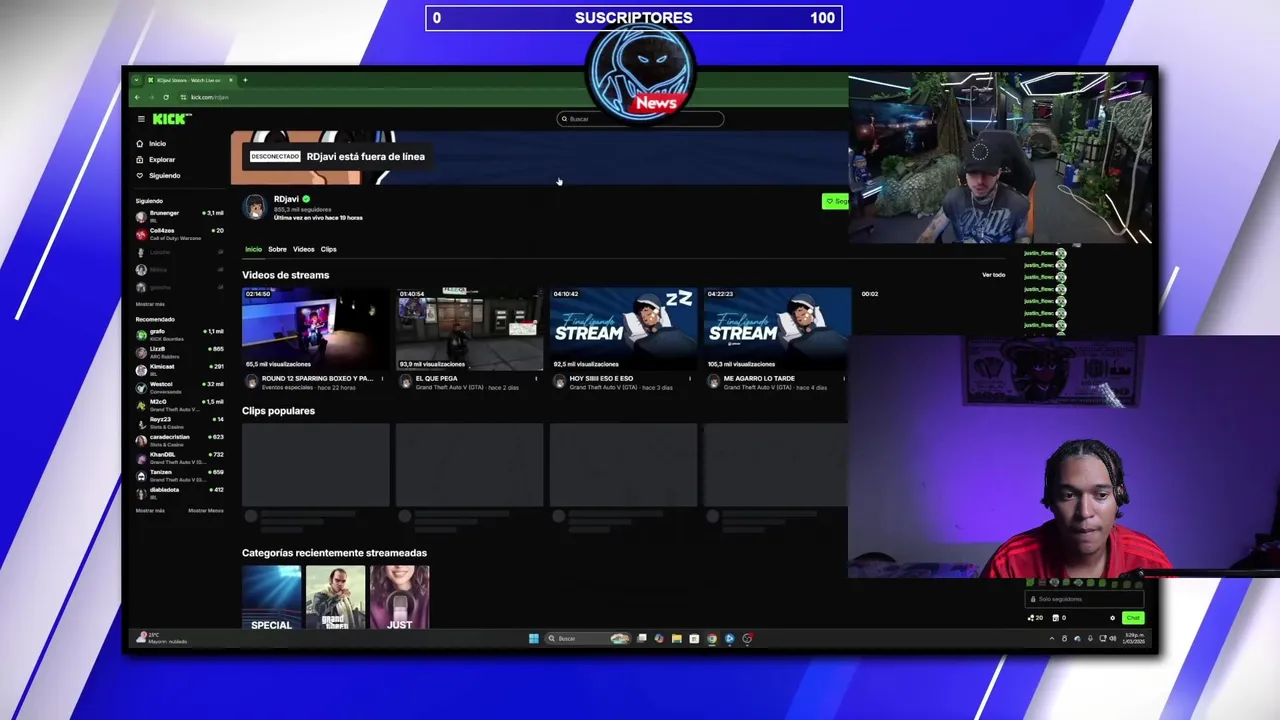The width and height of the screenshot is (1280, 720).
Task: Open Westcol channel in Recomendado list
Action: click(x=180, y=387)
